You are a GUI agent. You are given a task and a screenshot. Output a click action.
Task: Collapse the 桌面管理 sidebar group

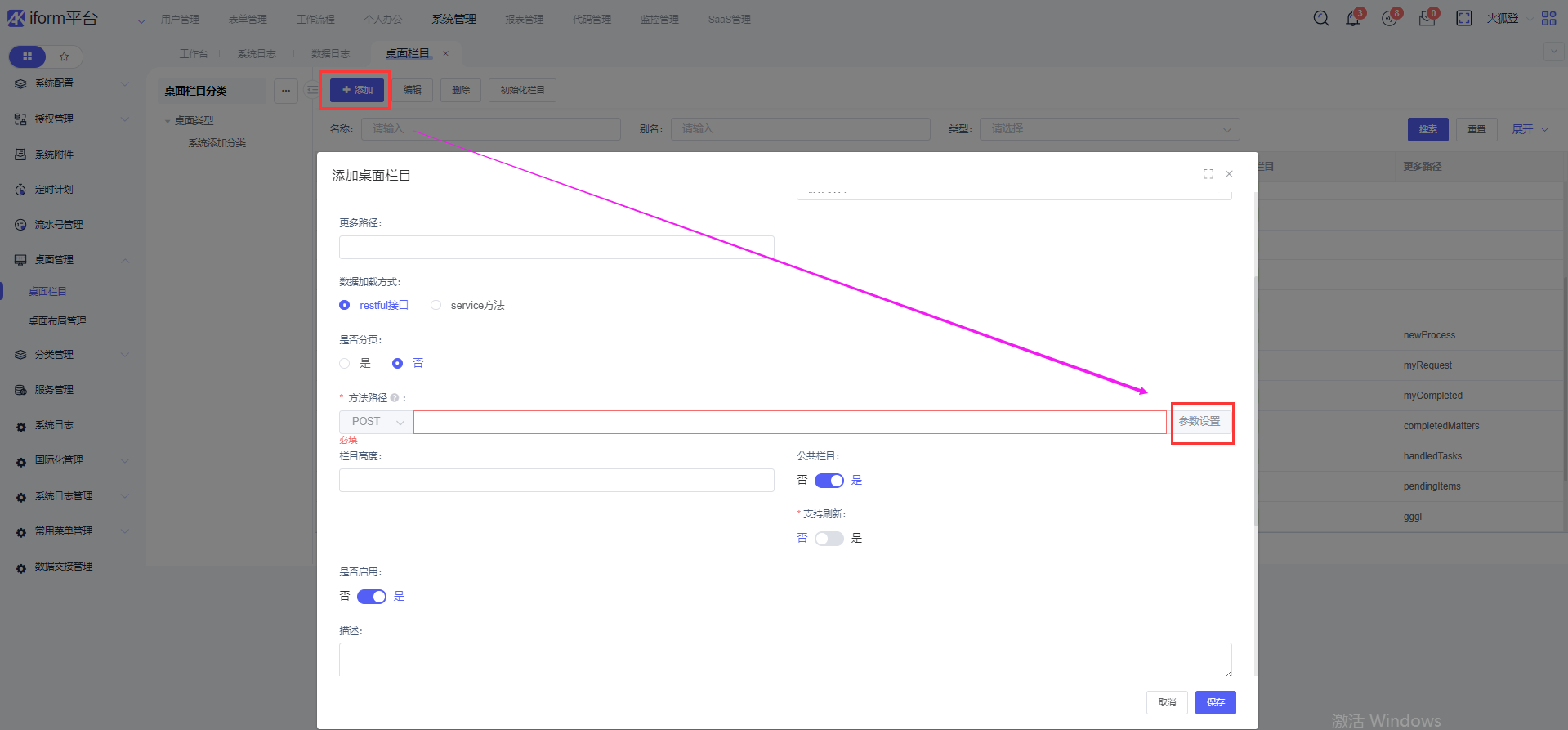click(125, 260)
